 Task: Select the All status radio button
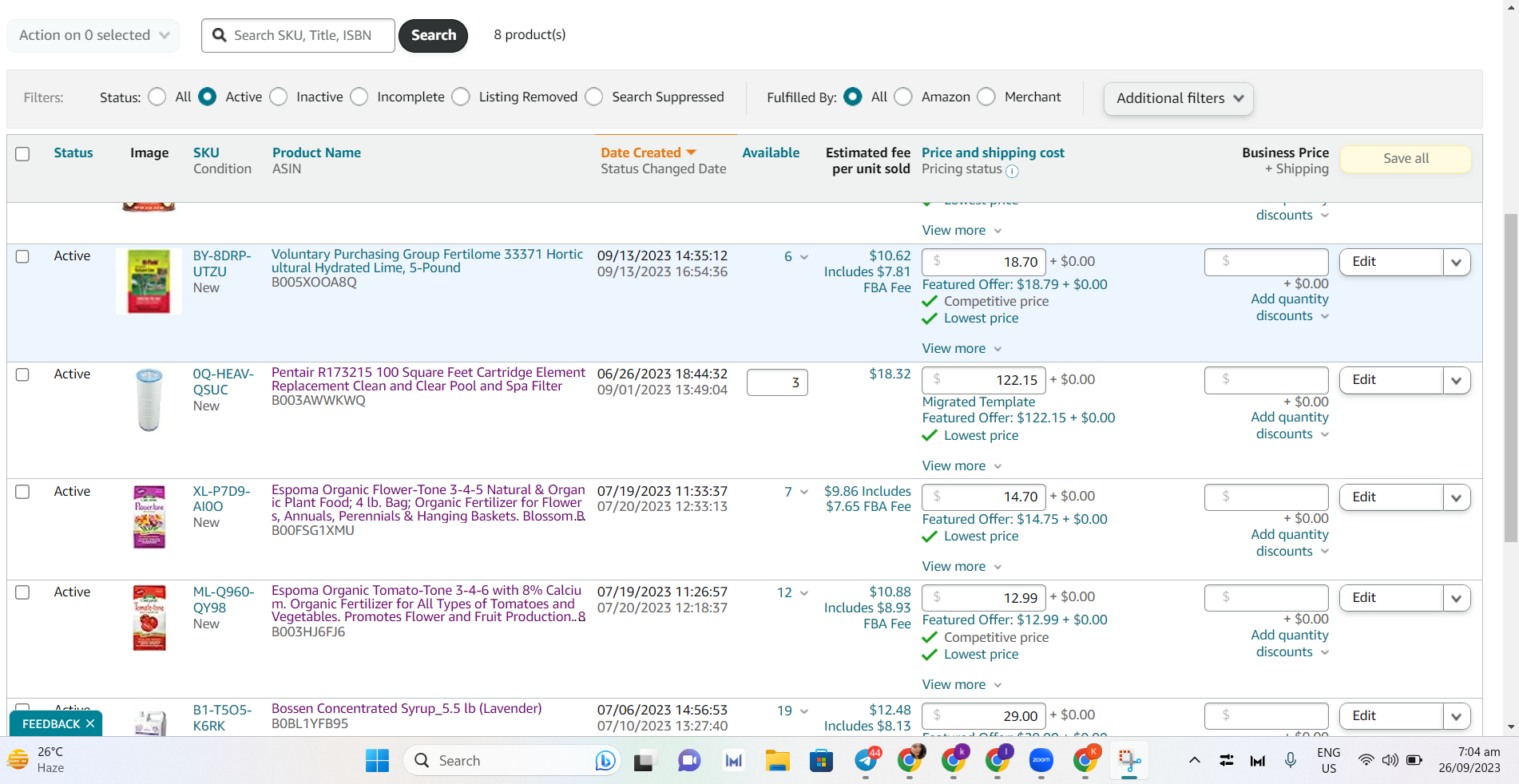point(157,97)
